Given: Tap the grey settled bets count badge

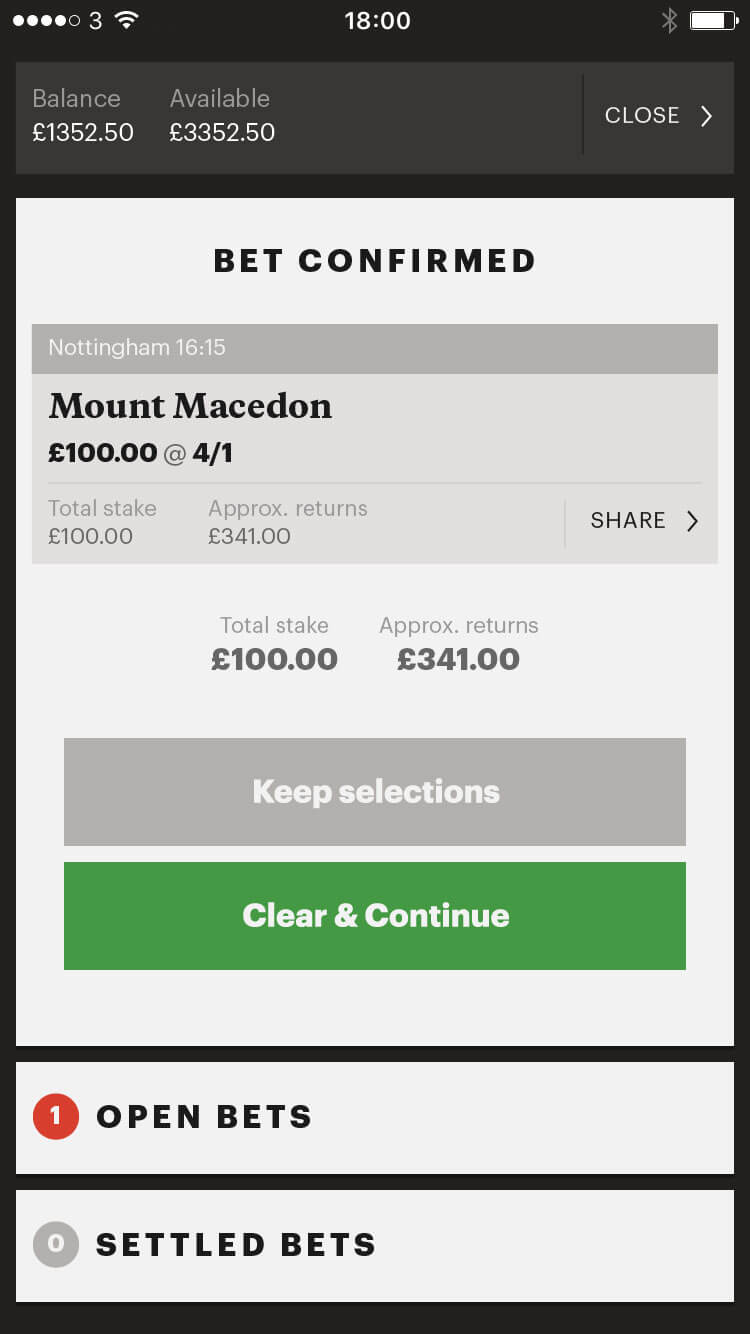Looking at the screenshot, I should coord(56,1244).
